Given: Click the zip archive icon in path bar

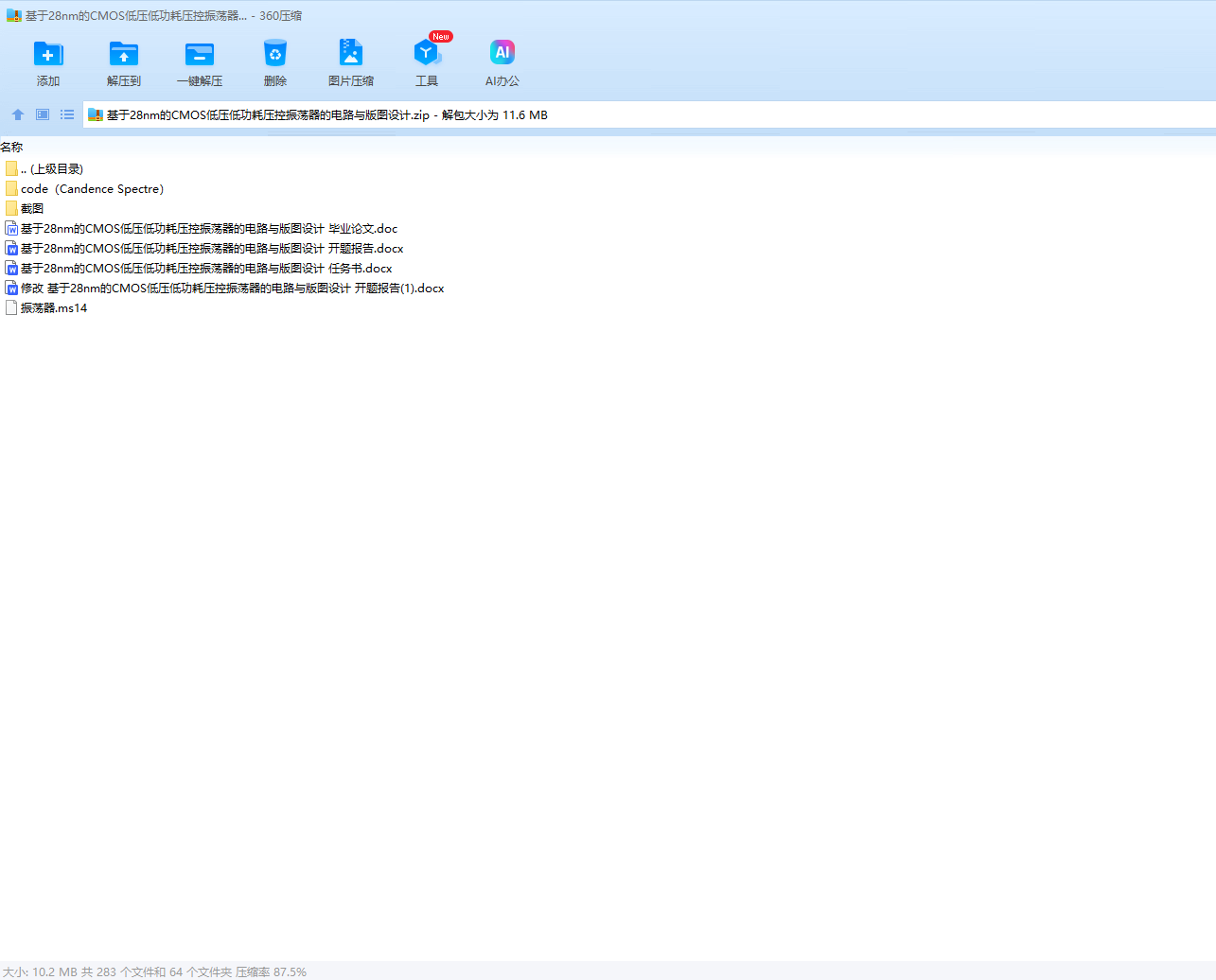Looking at the screenshot, I should 96,114.
